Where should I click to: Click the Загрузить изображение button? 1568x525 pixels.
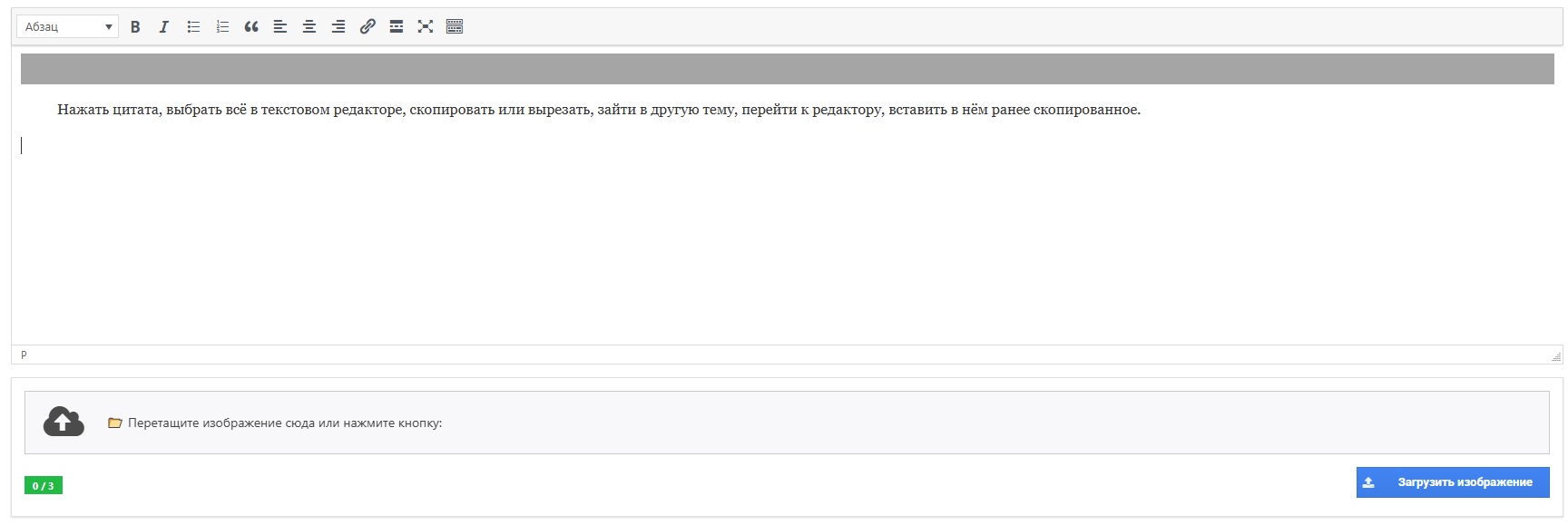click(1452, 482)
